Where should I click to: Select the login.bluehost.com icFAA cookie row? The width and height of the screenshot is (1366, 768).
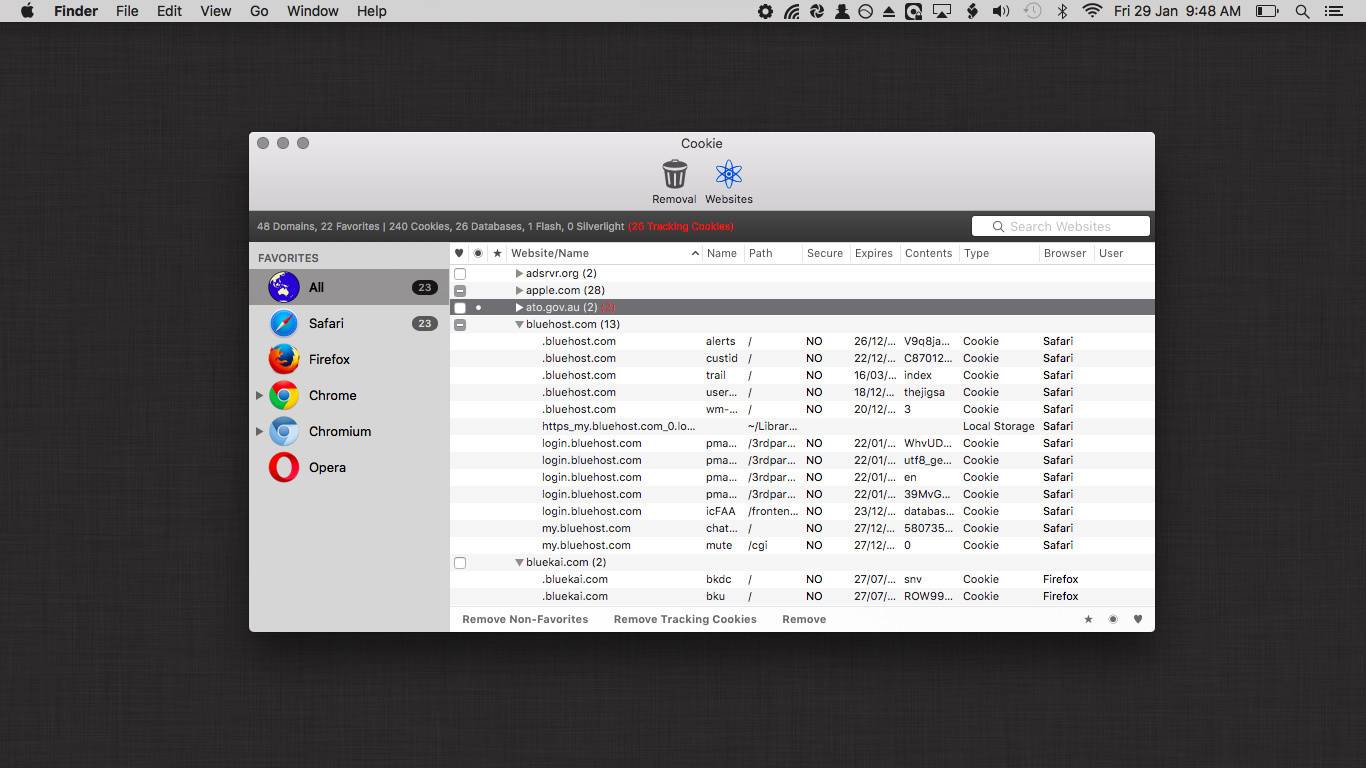click(802, 511)
